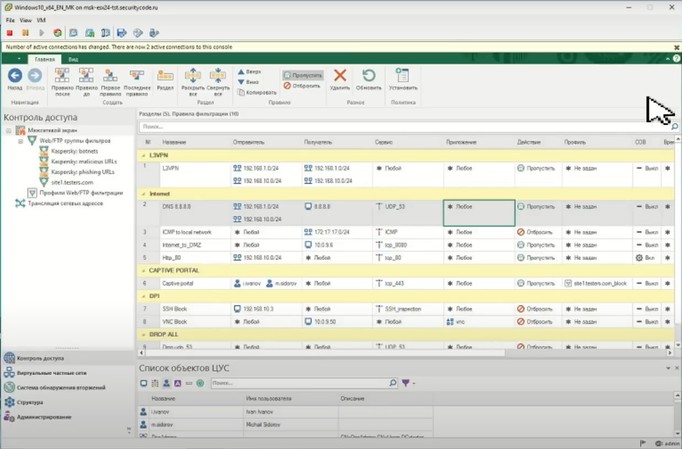
Task: Collapse the DROP ALL section
Action: pos(144,335)
